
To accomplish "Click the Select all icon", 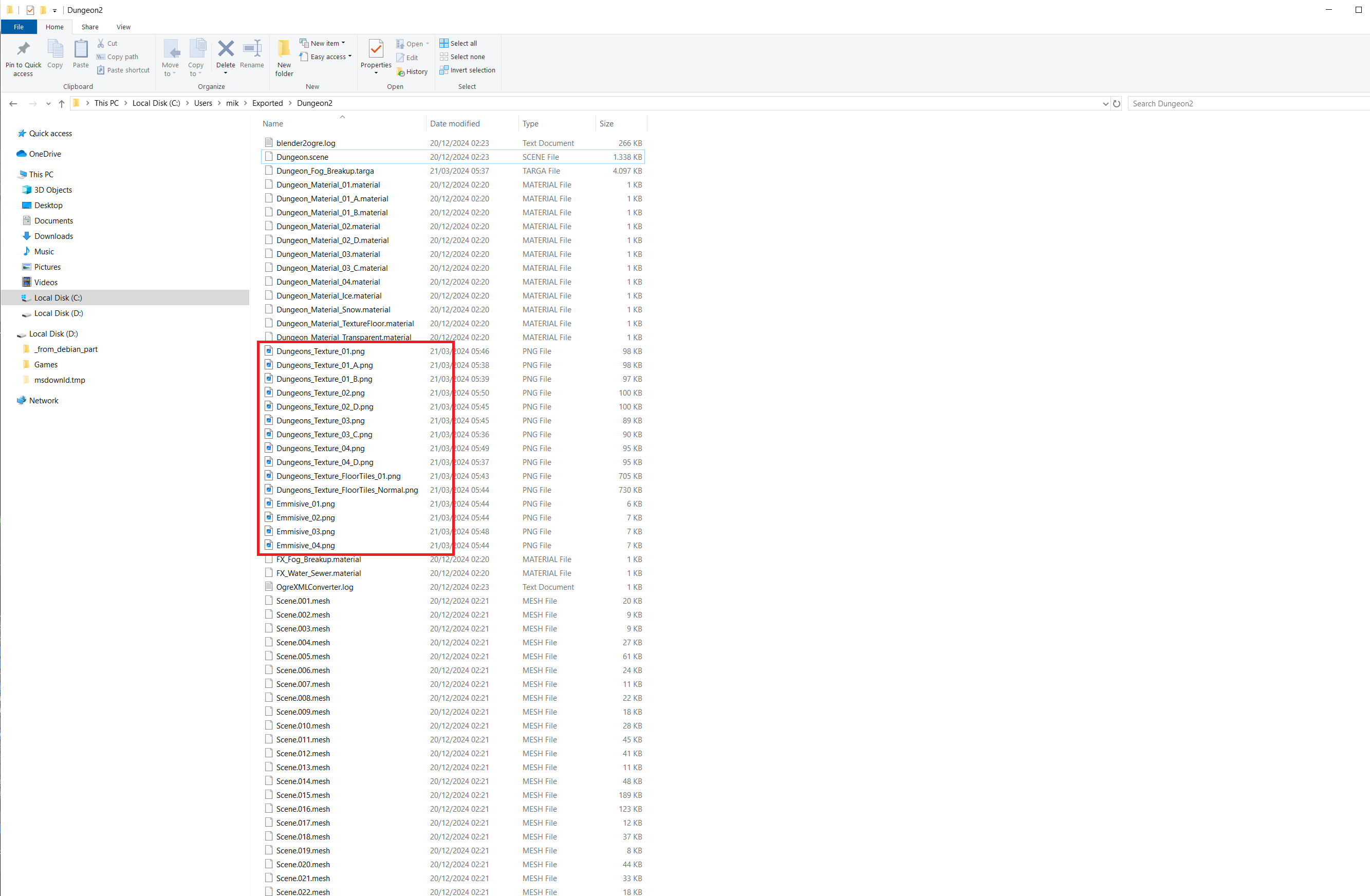I will pos(444,43).
